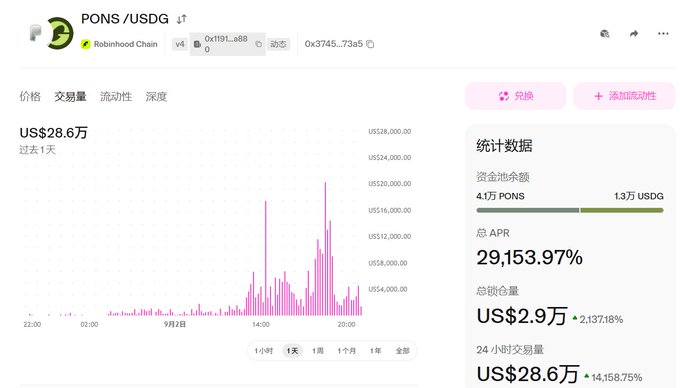This screenshot has width=680, height=388.
Task: Click the 22:00 time axis label
Action: coord(32,324)
